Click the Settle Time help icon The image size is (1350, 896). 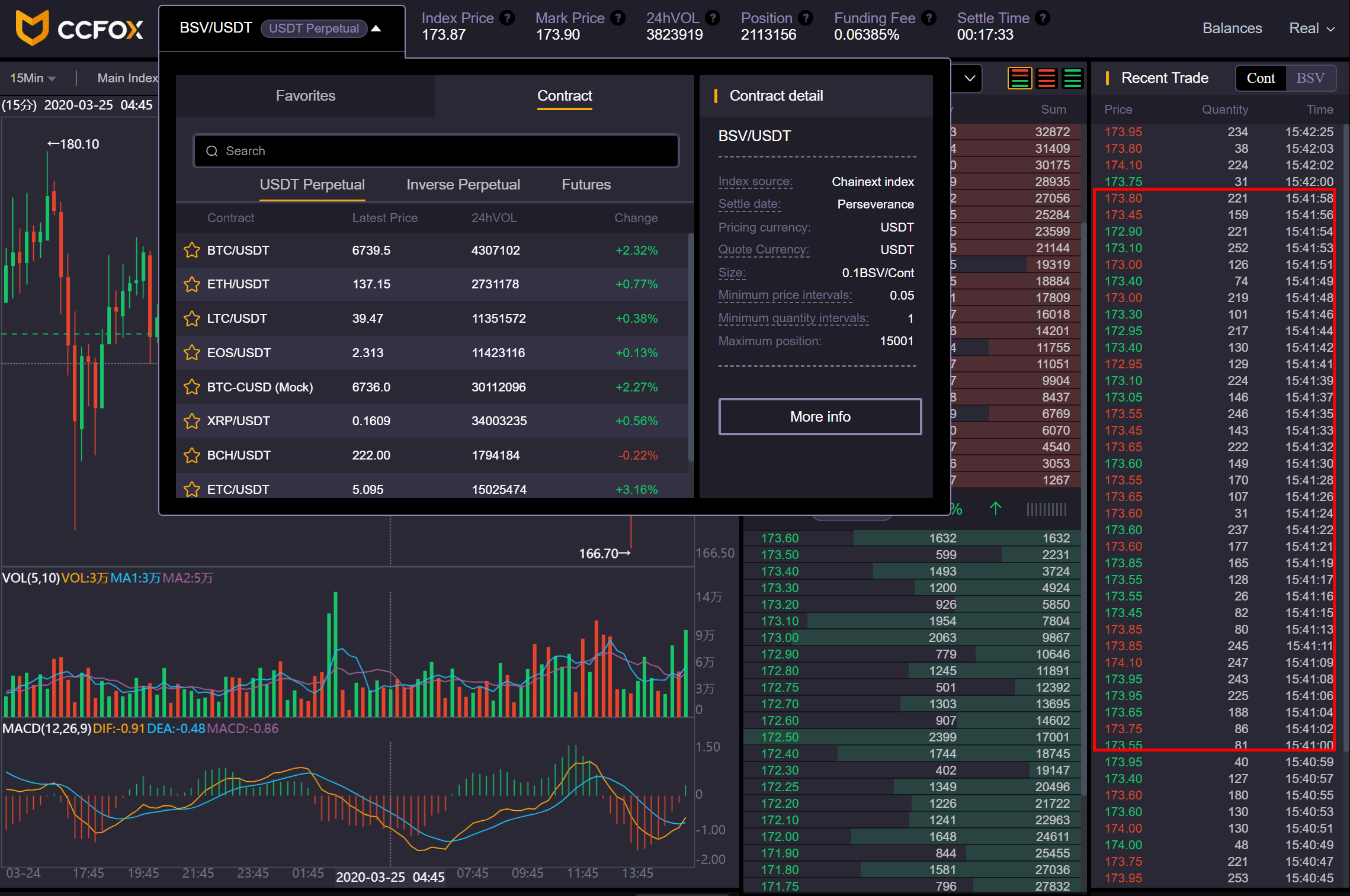1043,18
